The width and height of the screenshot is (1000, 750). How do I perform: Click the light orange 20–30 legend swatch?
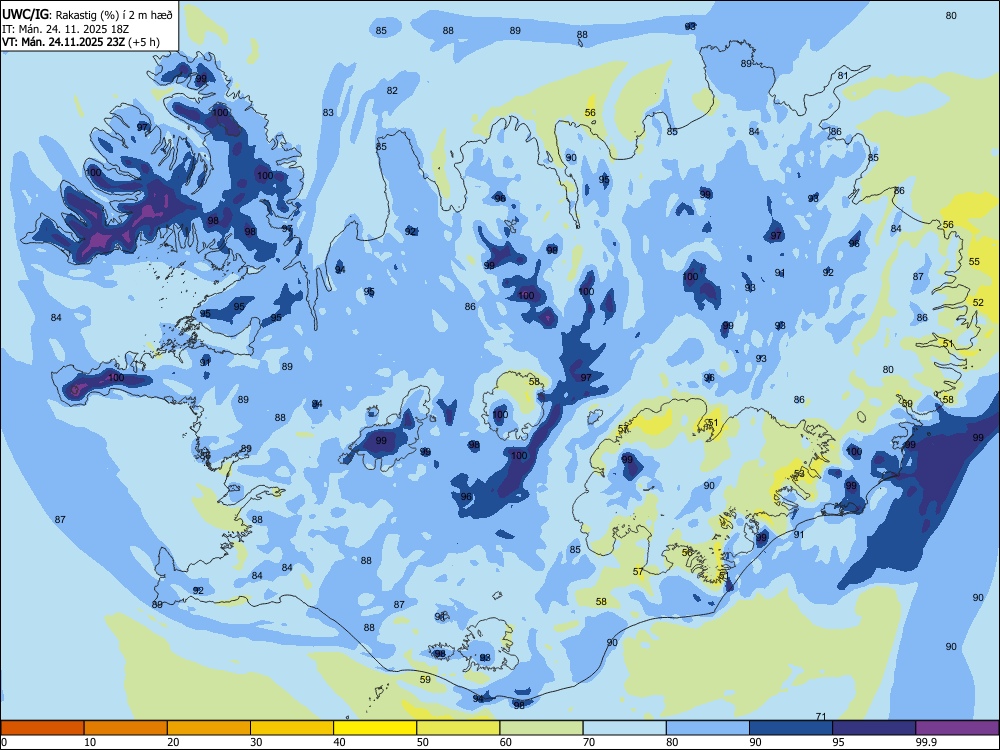click(209, 728)
